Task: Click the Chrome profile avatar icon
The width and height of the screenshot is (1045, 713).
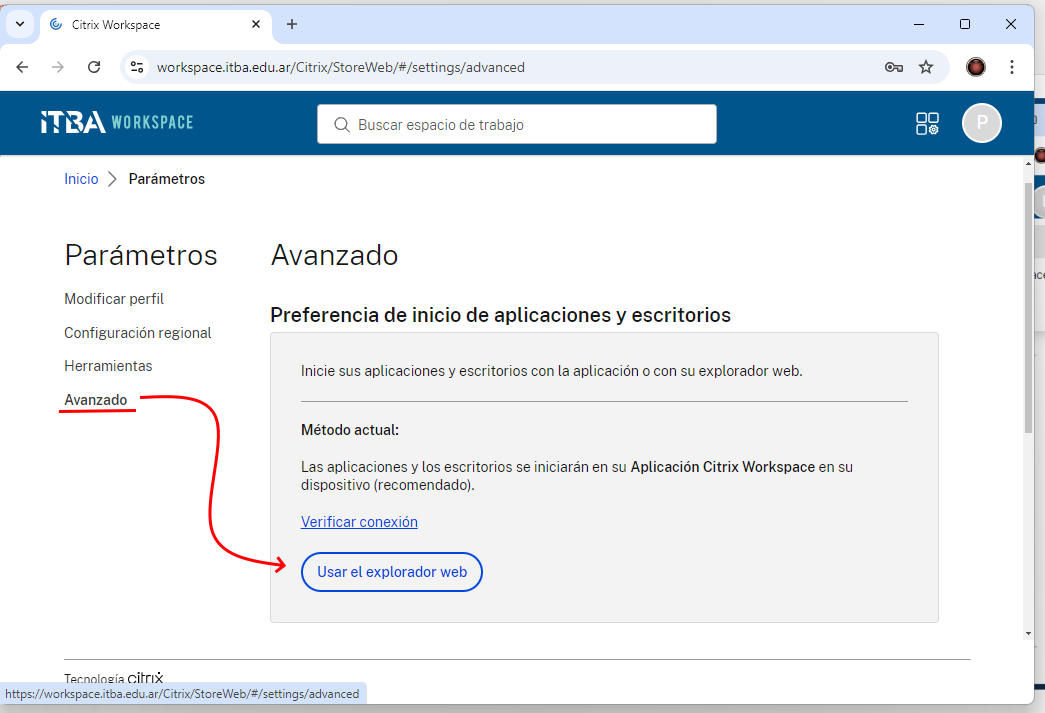Action: 976,67
